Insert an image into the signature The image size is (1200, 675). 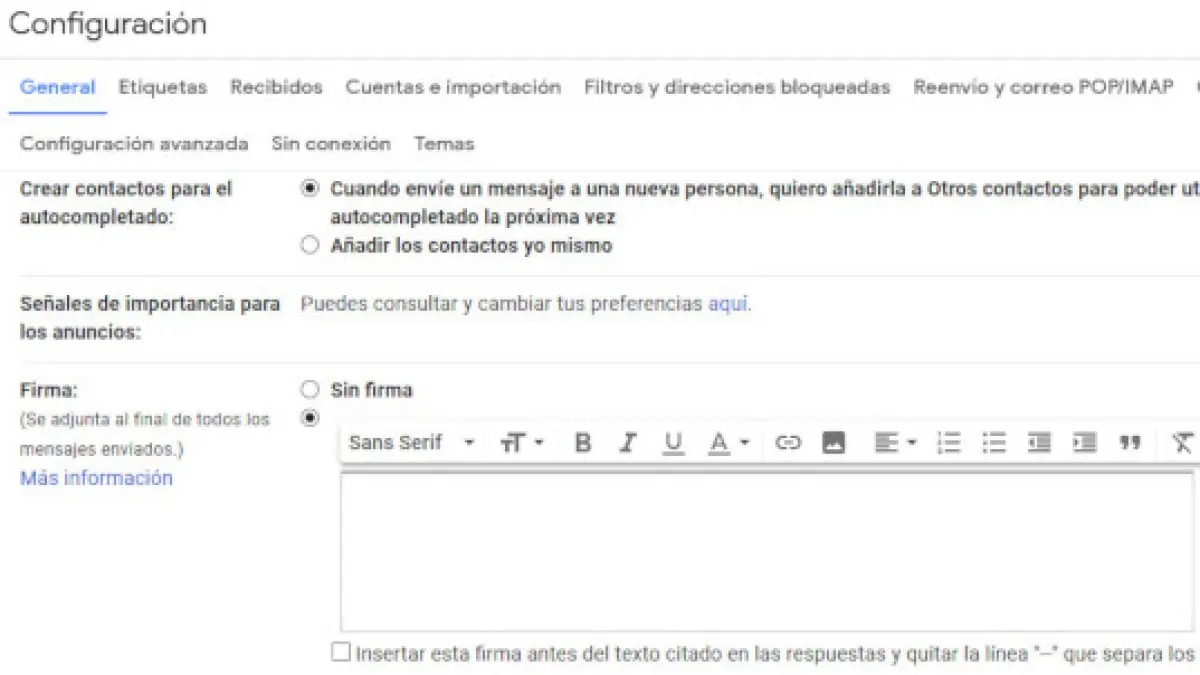pos(833,443)
